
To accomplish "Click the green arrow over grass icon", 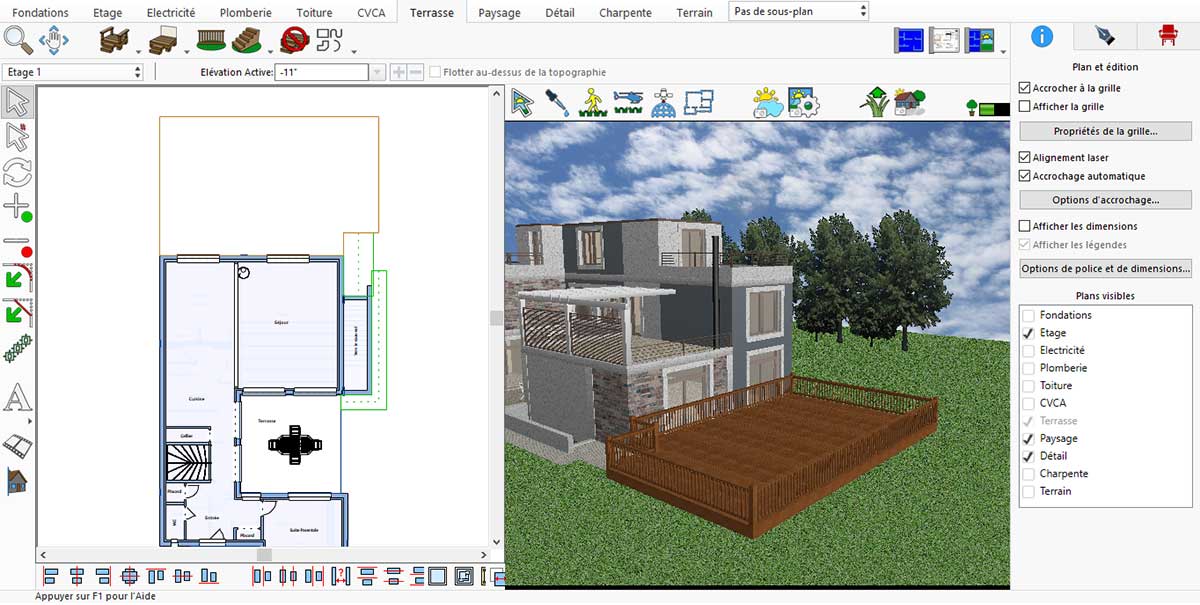I will tap(875, 103).
